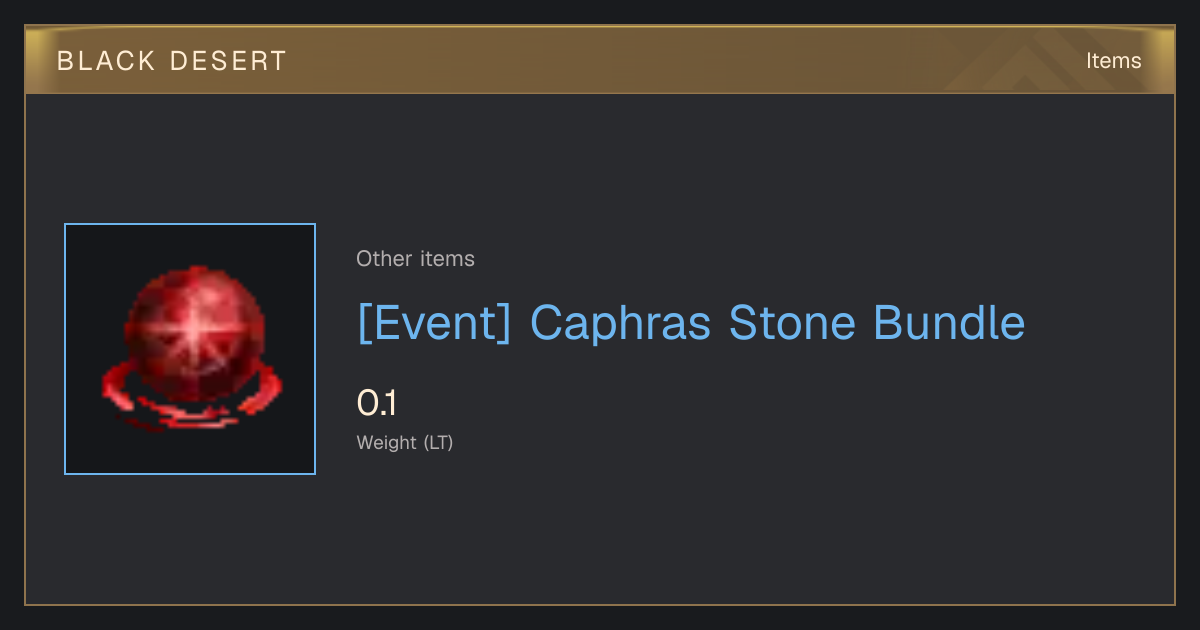This screenshot has height=630, width=1200.
Task: Open the [Event] Caphras Stone Bundle title
Action: pyautogui.click(x=691, y=324)
